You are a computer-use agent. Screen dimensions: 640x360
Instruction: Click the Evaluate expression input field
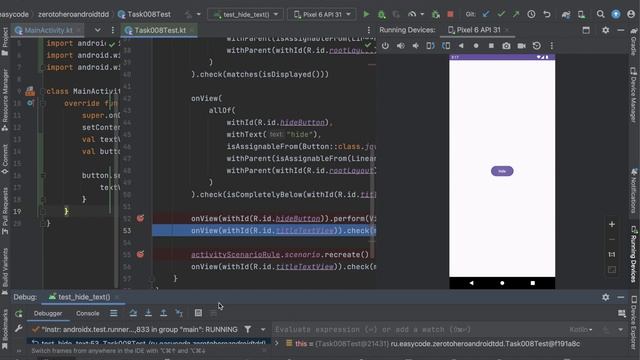point(420,329)
